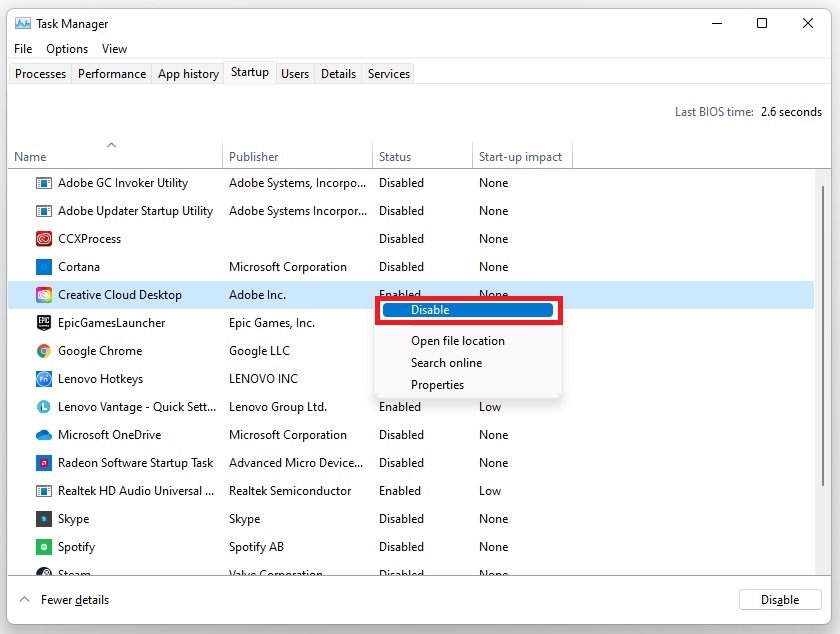This screenshot has width=840, height=634.
Task: Click the Skype startup entry icon
Action: [x=44, y=519]
